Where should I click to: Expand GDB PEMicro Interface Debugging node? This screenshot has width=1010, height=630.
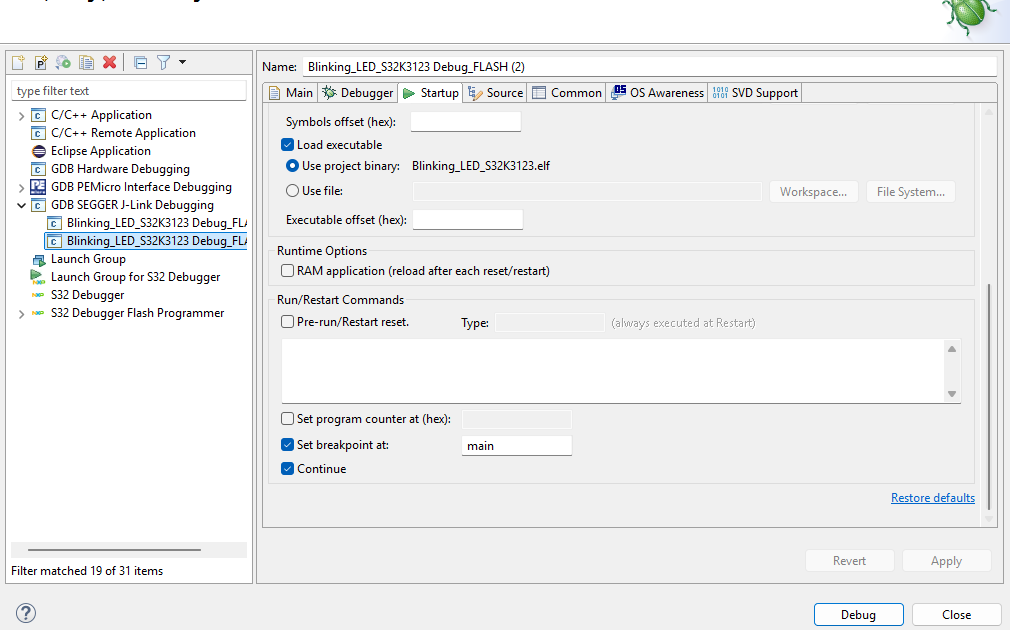[x=21, y=188]
